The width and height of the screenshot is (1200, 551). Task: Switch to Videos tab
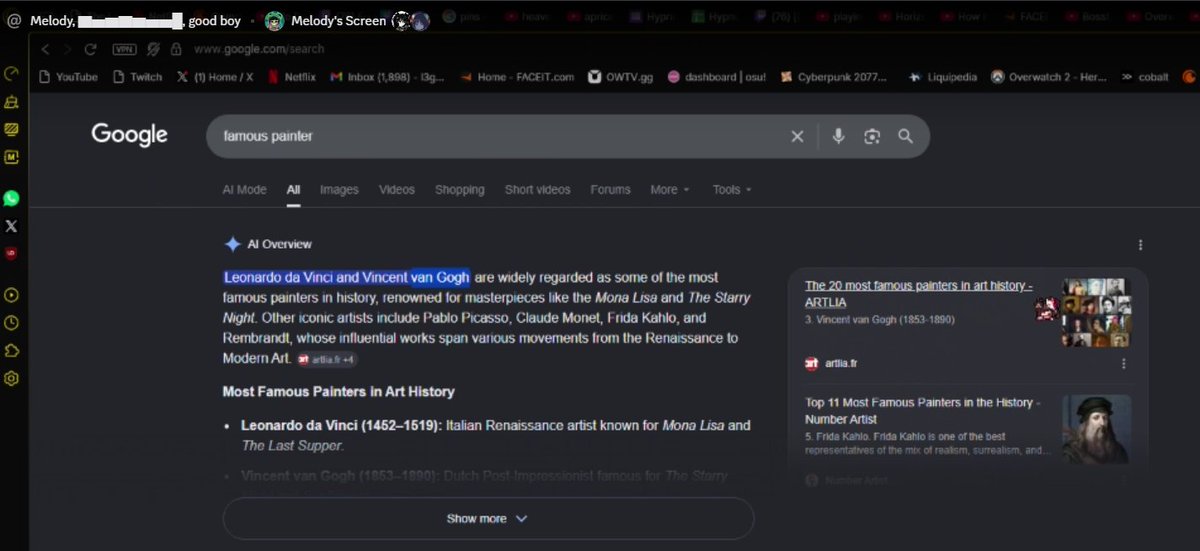point(397,189)
